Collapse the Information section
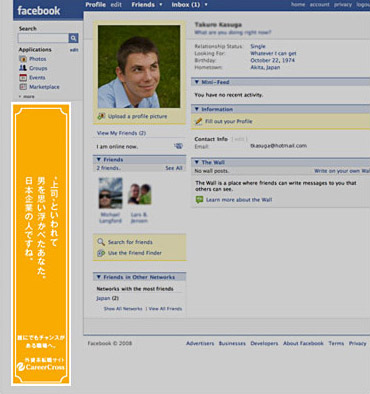This screenshot has height=394, width=370. pos(197,109)
